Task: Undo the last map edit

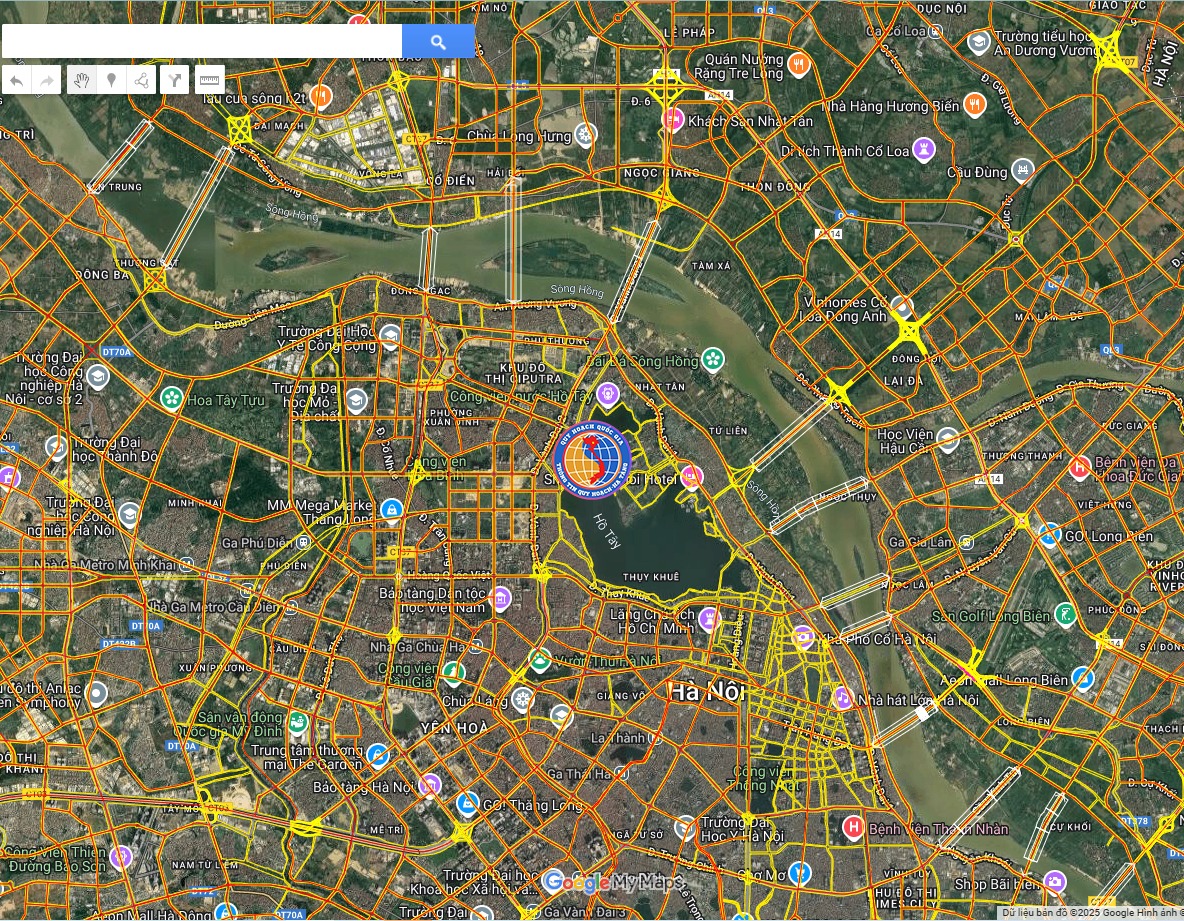Action: (x=17, y=80)
